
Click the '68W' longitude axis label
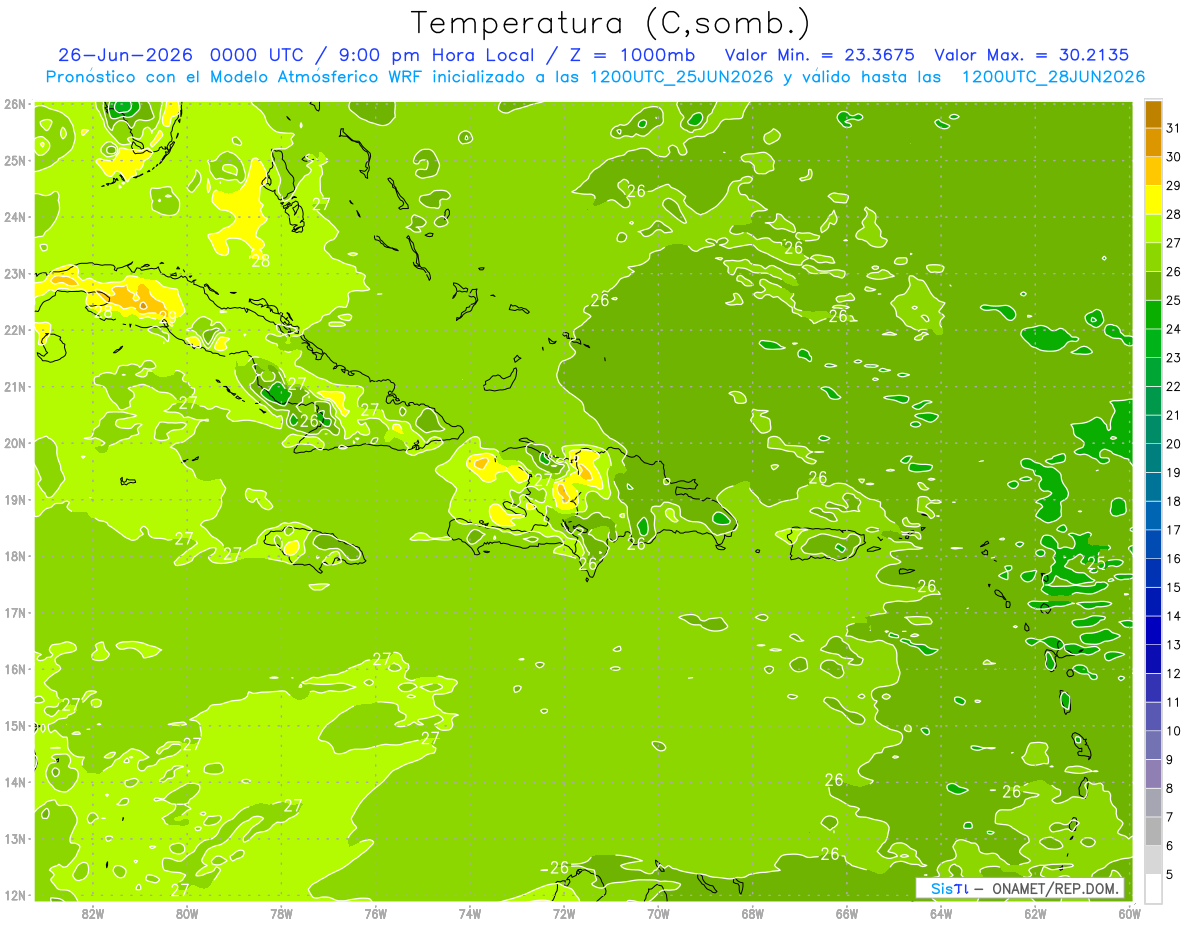click(x=753, y=913)
